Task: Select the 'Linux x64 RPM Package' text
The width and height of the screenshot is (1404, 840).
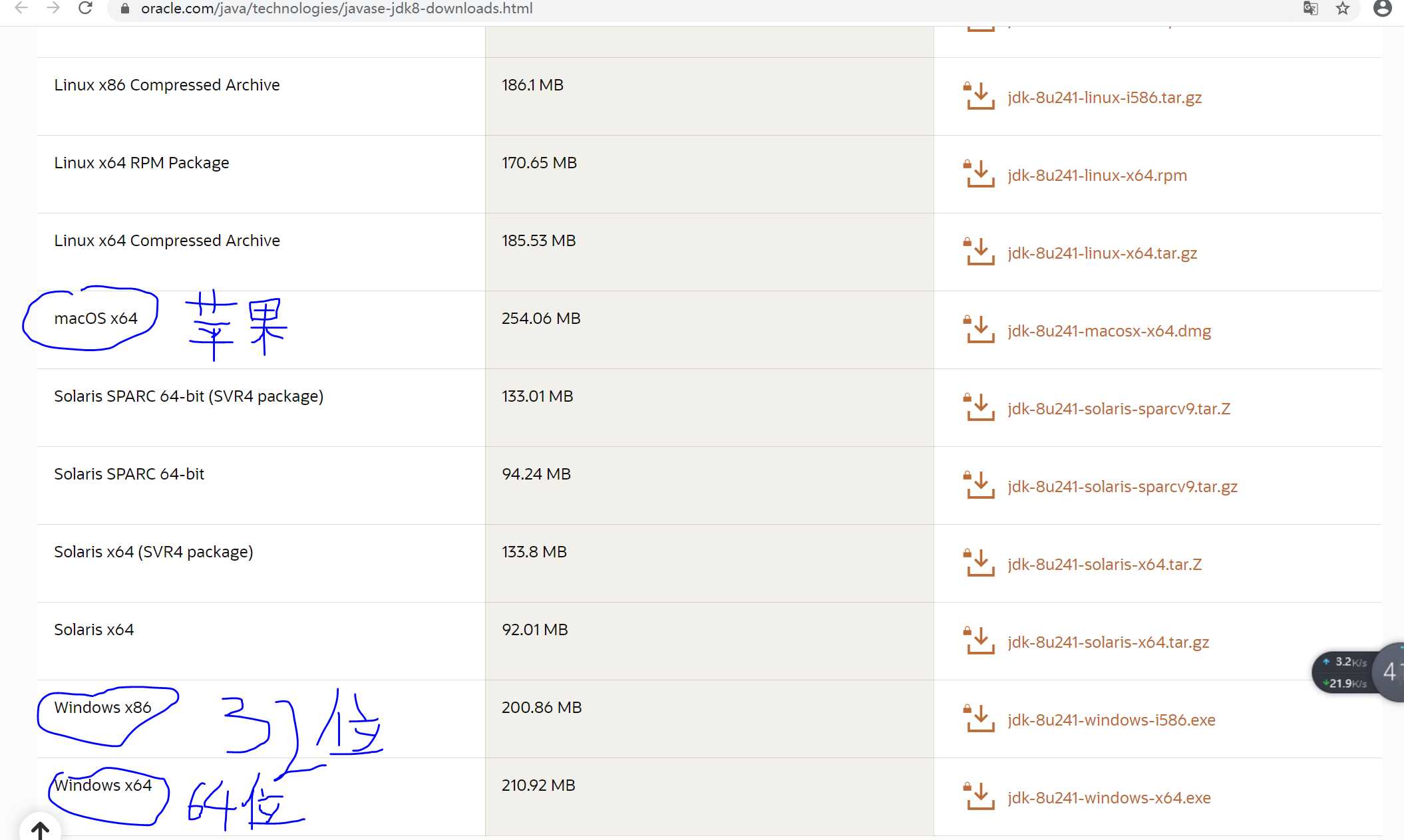Action: point(142,163)
